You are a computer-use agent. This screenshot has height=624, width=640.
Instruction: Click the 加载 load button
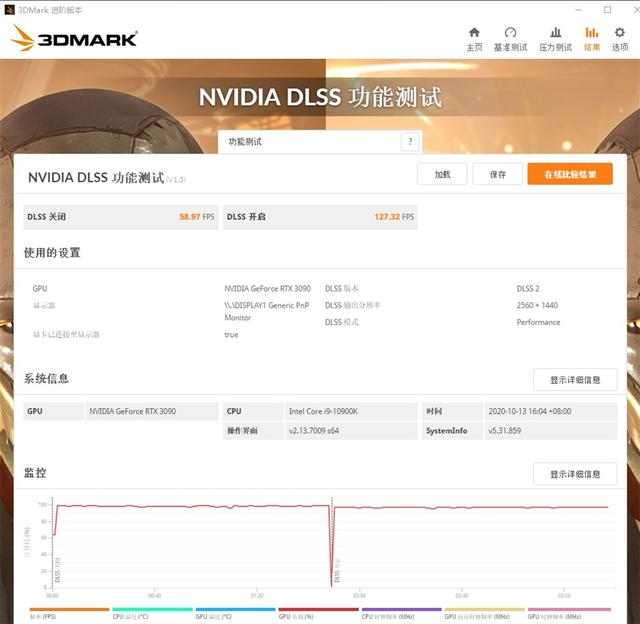coord(442,174)
